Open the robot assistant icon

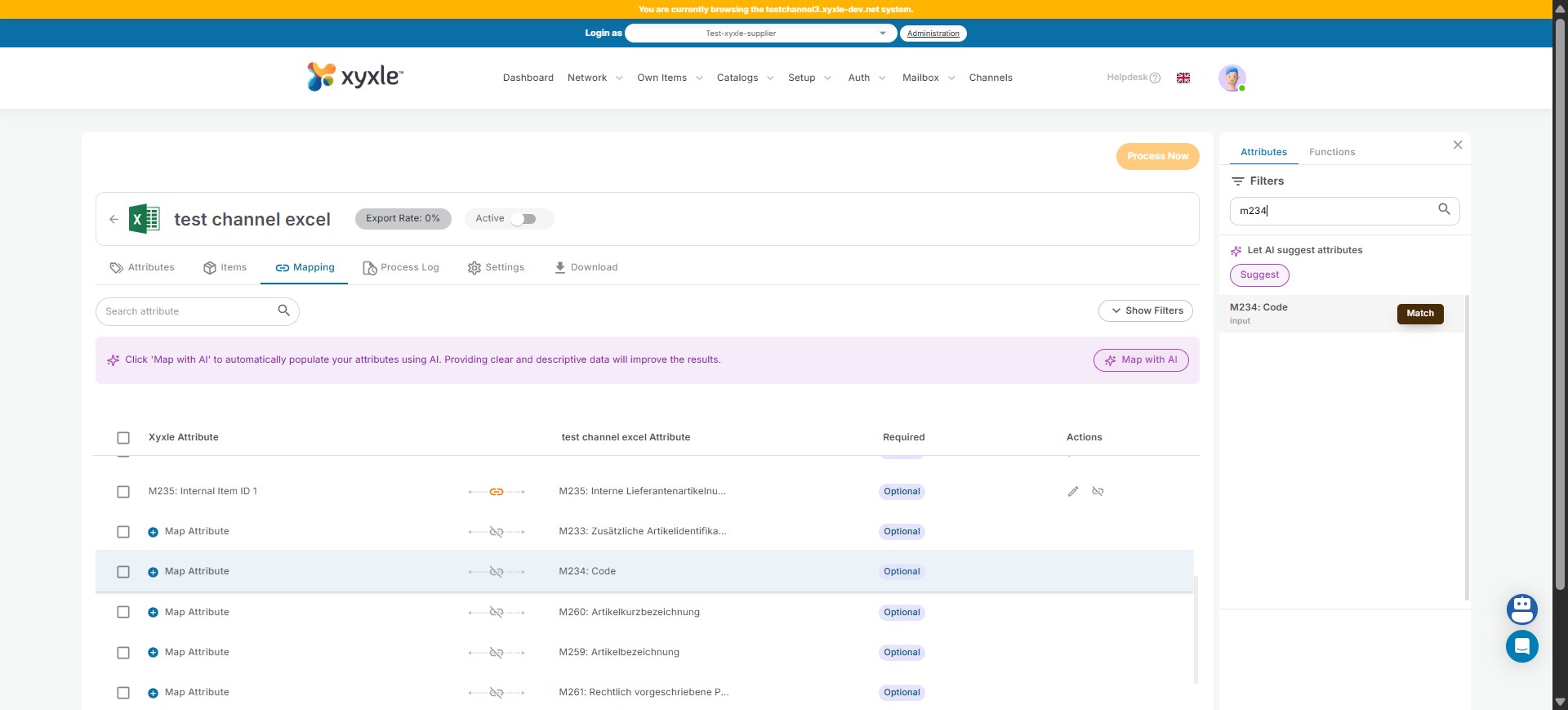1521,609
